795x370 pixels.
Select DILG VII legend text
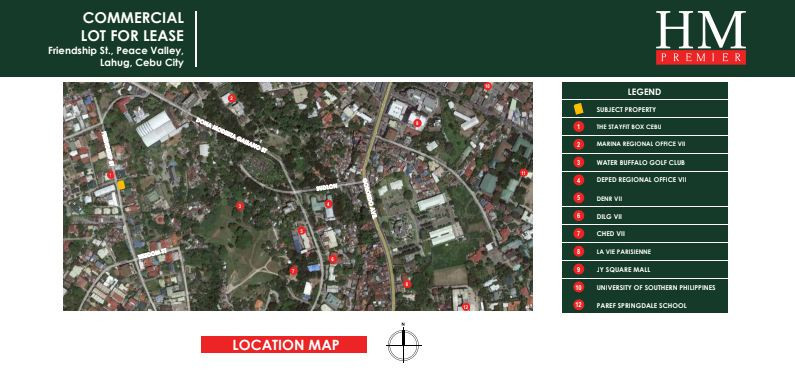609,216
